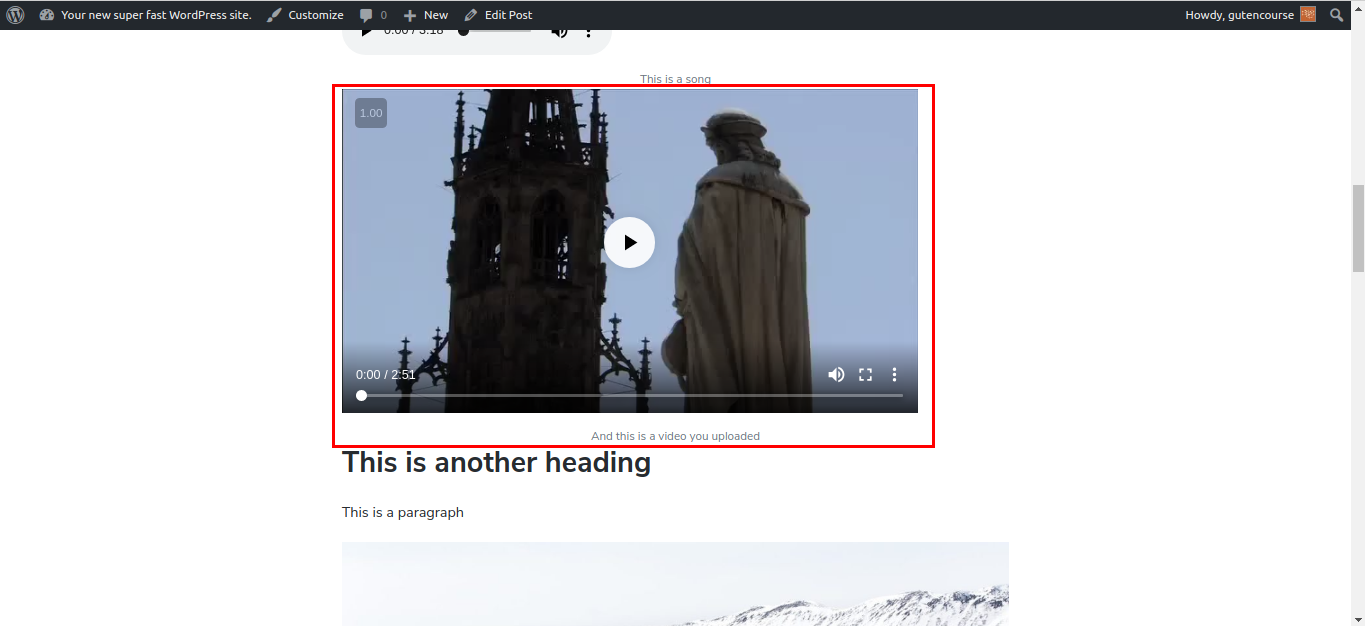Play the video with center play button
The image size is (1365, 626).
pyautogui.click(x=629, y=242)
